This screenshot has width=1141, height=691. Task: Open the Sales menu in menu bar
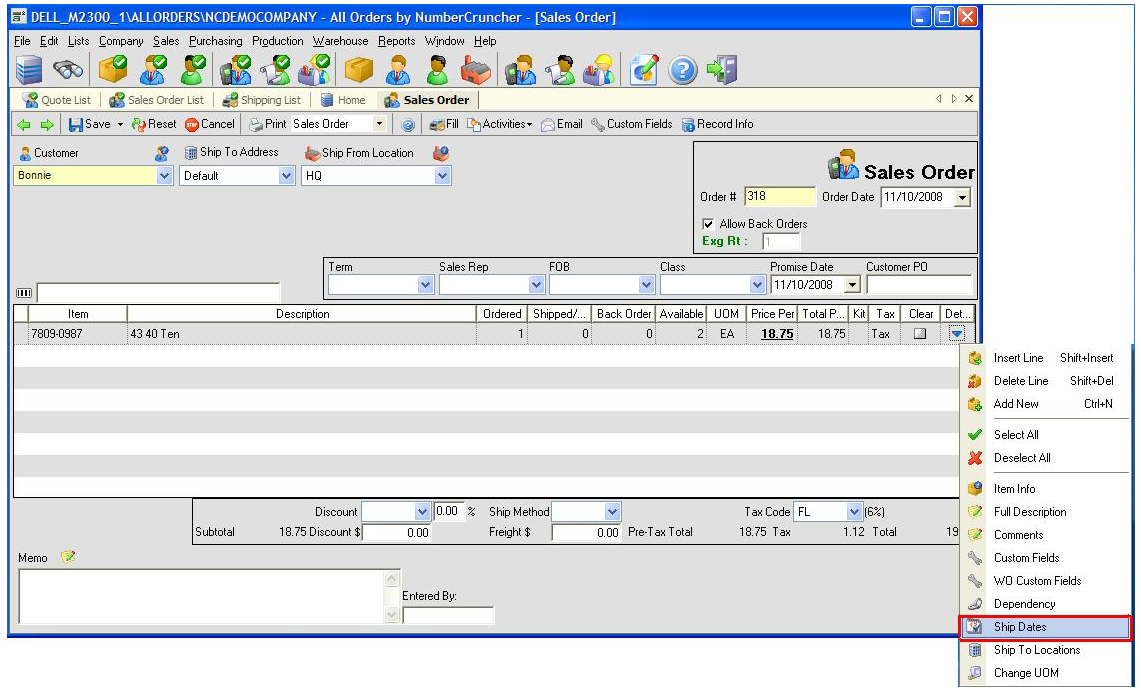click(166, 41)
